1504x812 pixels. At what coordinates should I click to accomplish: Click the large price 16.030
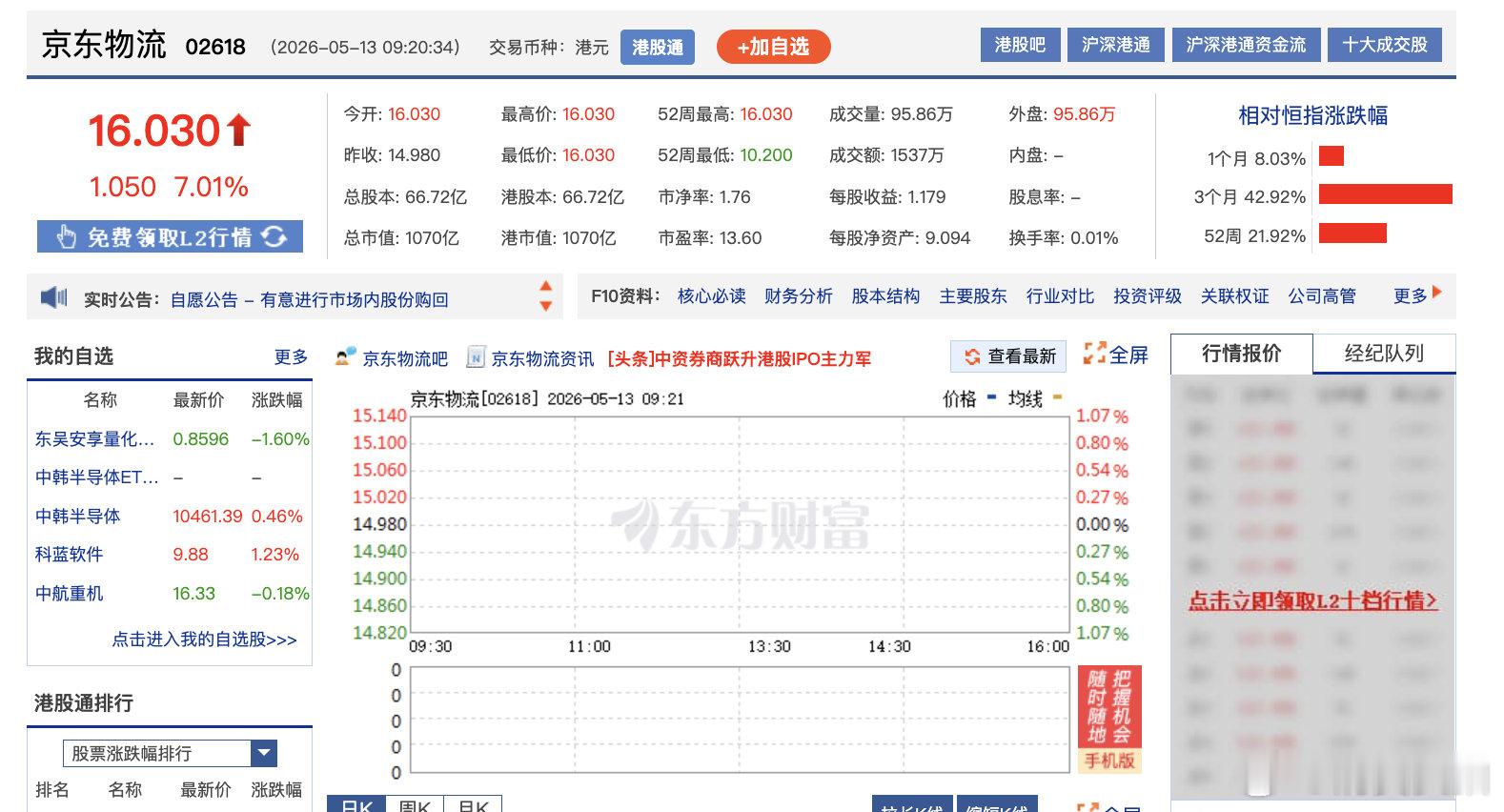click(154, 131)
